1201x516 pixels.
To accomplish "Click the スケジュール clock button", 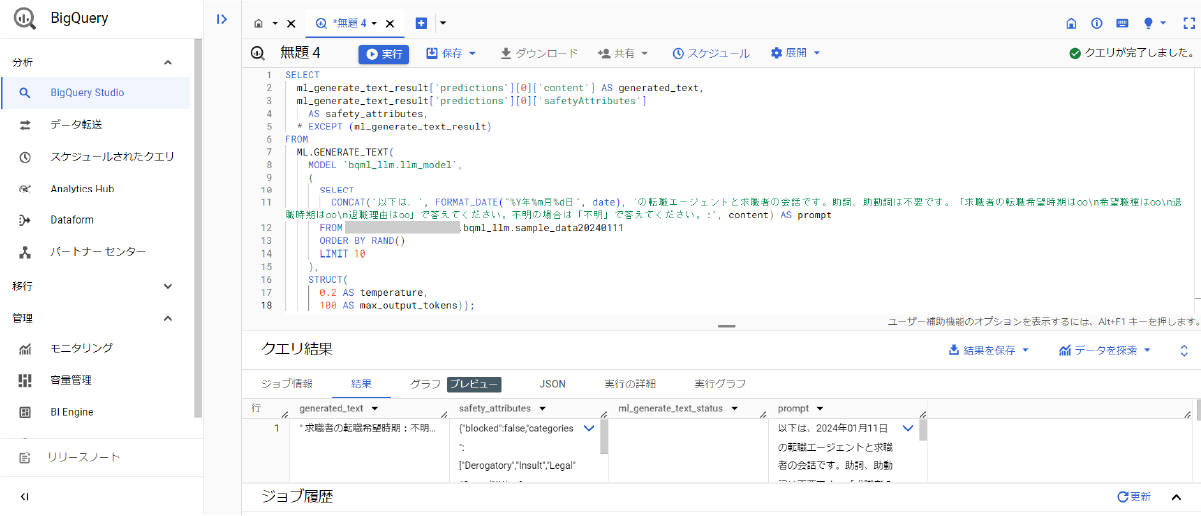I will [x=710, y=54].
